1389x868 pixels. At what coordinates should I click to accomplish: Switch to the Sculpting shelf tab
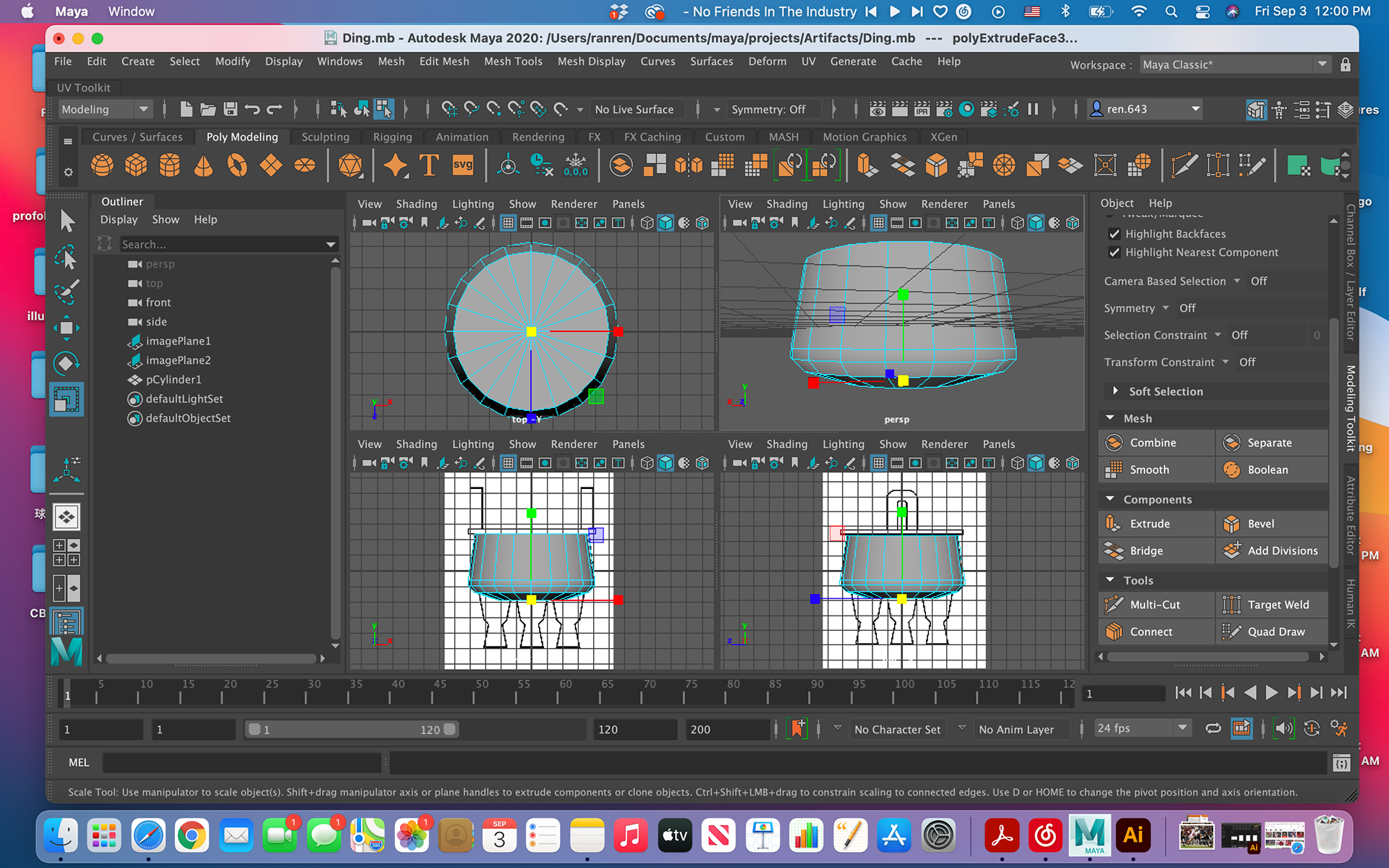pos(326,137)
